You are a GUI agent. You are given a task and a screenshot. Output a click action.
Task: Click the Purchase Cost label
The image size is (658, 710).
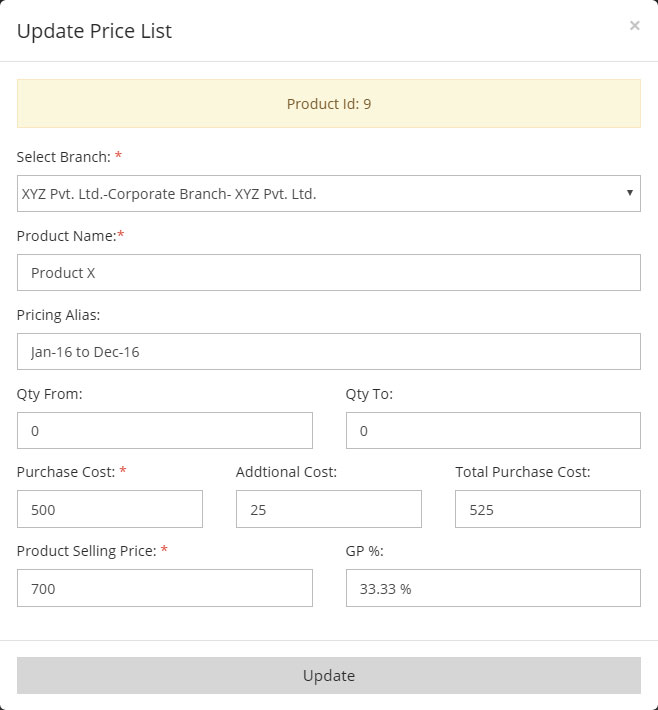coord(66,472)
